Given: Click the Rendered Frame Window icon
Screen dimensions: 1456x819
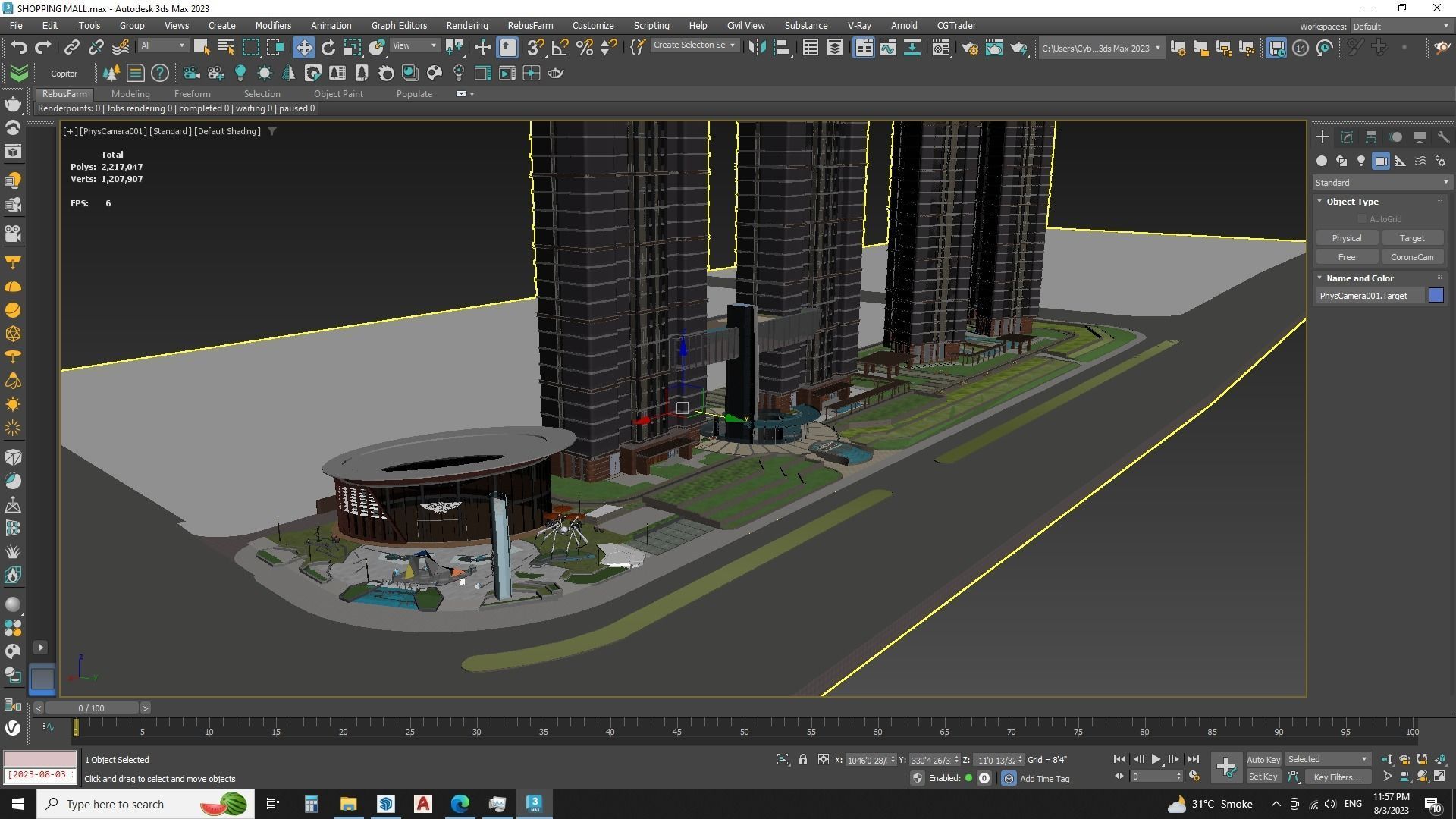Looking at the screenshot, I should click(994, 47).
